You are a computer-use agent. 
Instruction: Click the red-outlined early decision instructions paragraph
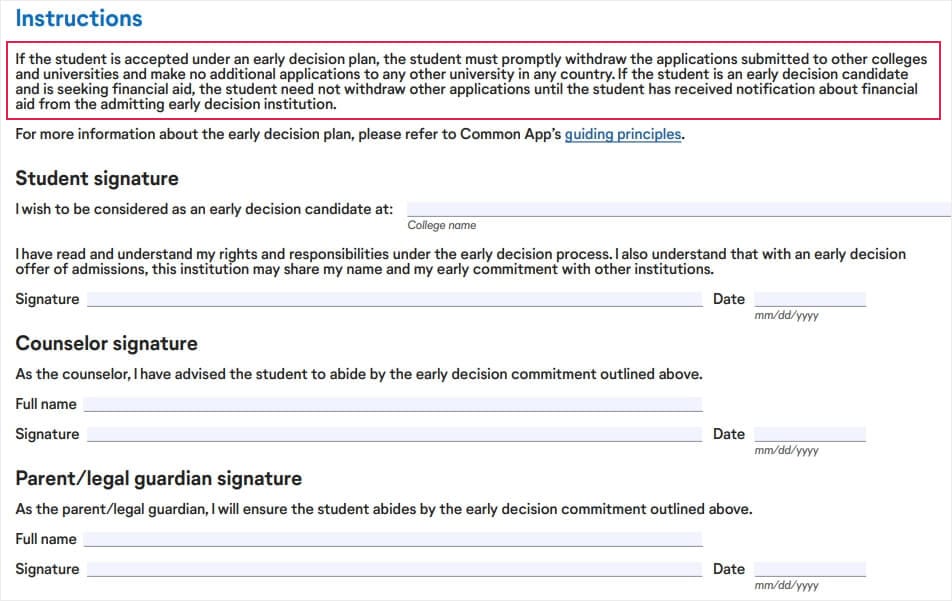(x=470, y=82)
